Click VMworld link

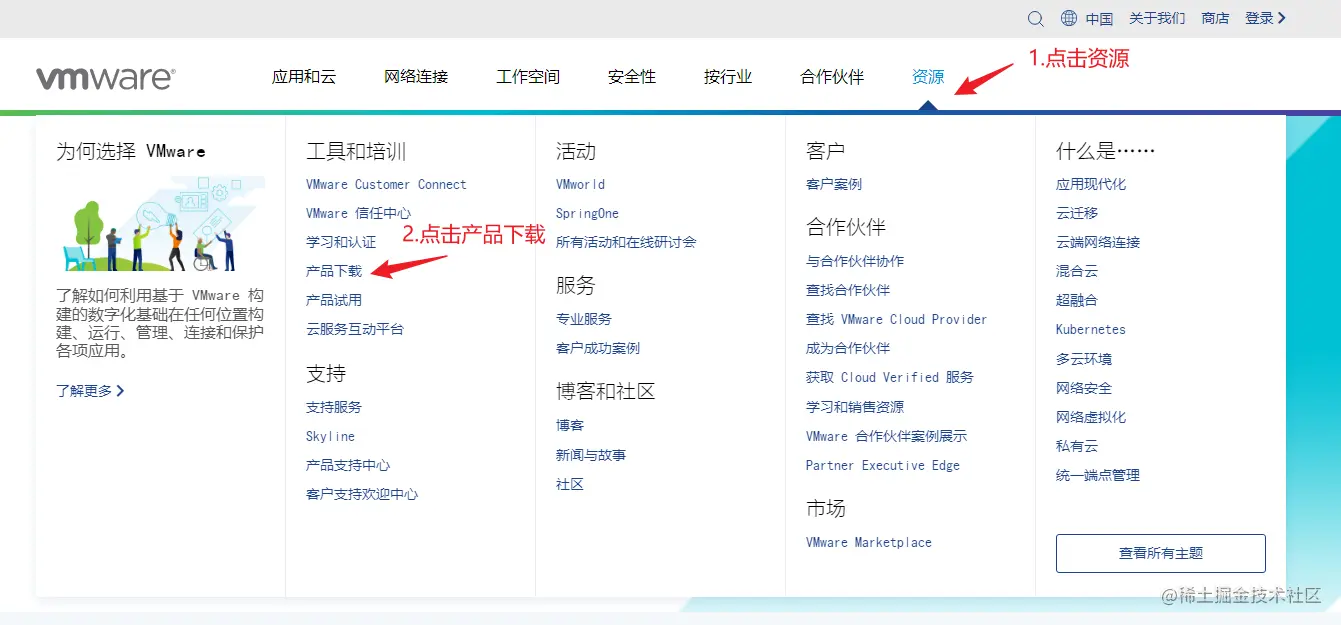(580, 184)
